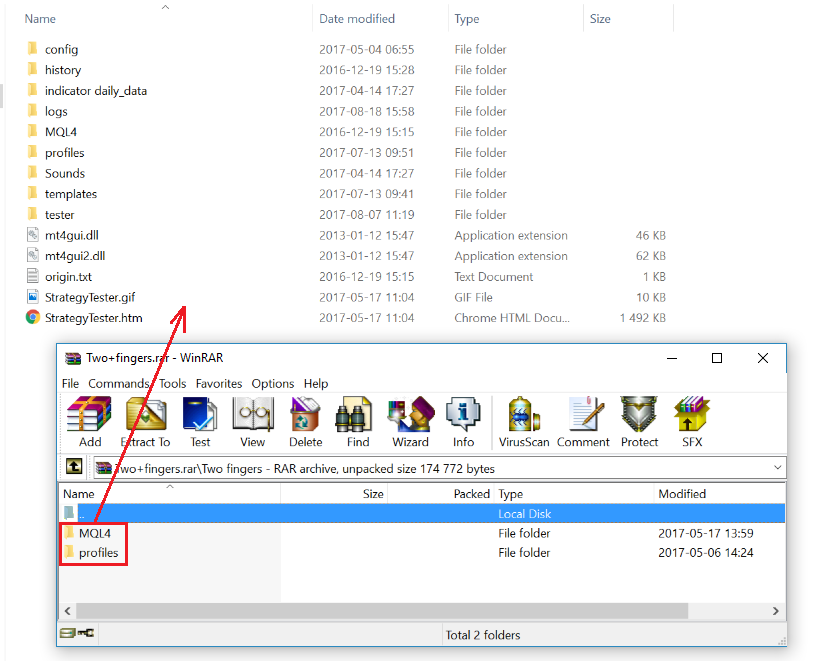Select the profiles folder icon in WinRAR
This screenshot has height=661, width=815.
point(69,552)
